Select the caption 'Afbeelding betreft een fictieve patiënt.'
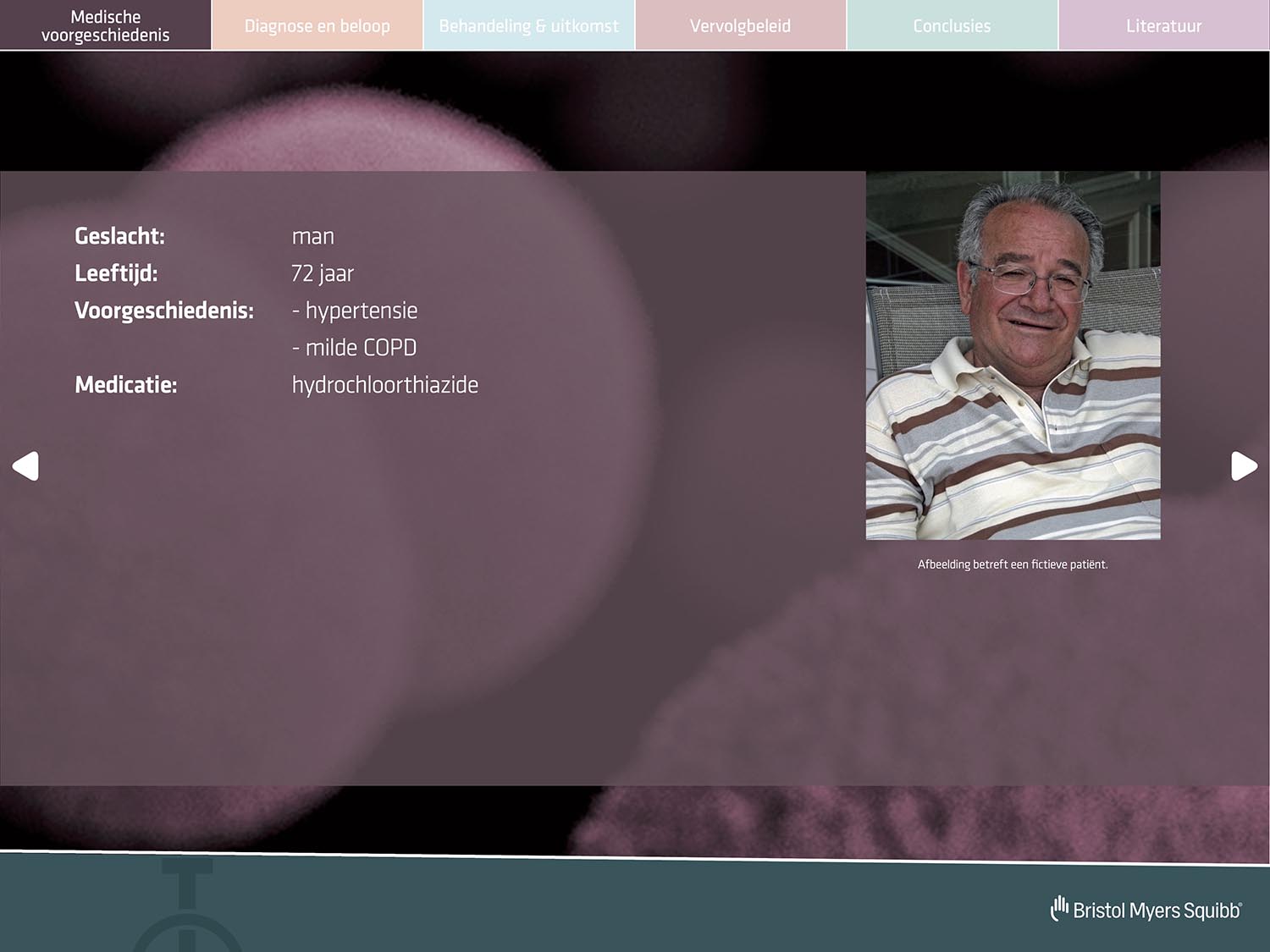 1013,564
